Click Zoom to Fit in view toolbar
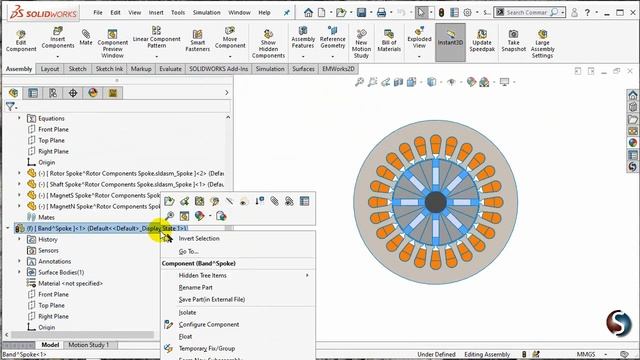The image size is (640, 360). (x=359, y=82)
